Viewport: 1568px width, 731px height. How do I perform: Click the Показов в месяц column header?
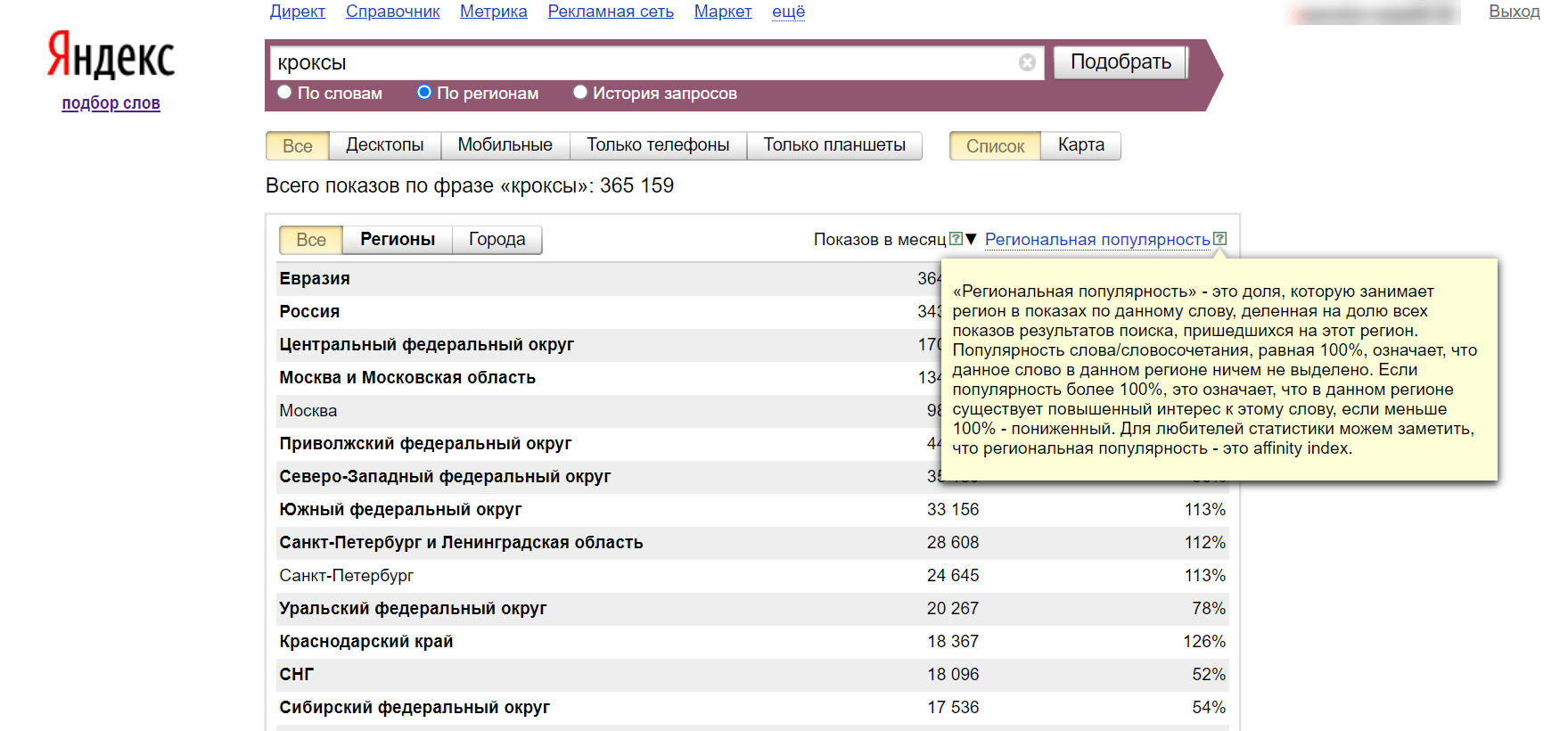(880, 240)
